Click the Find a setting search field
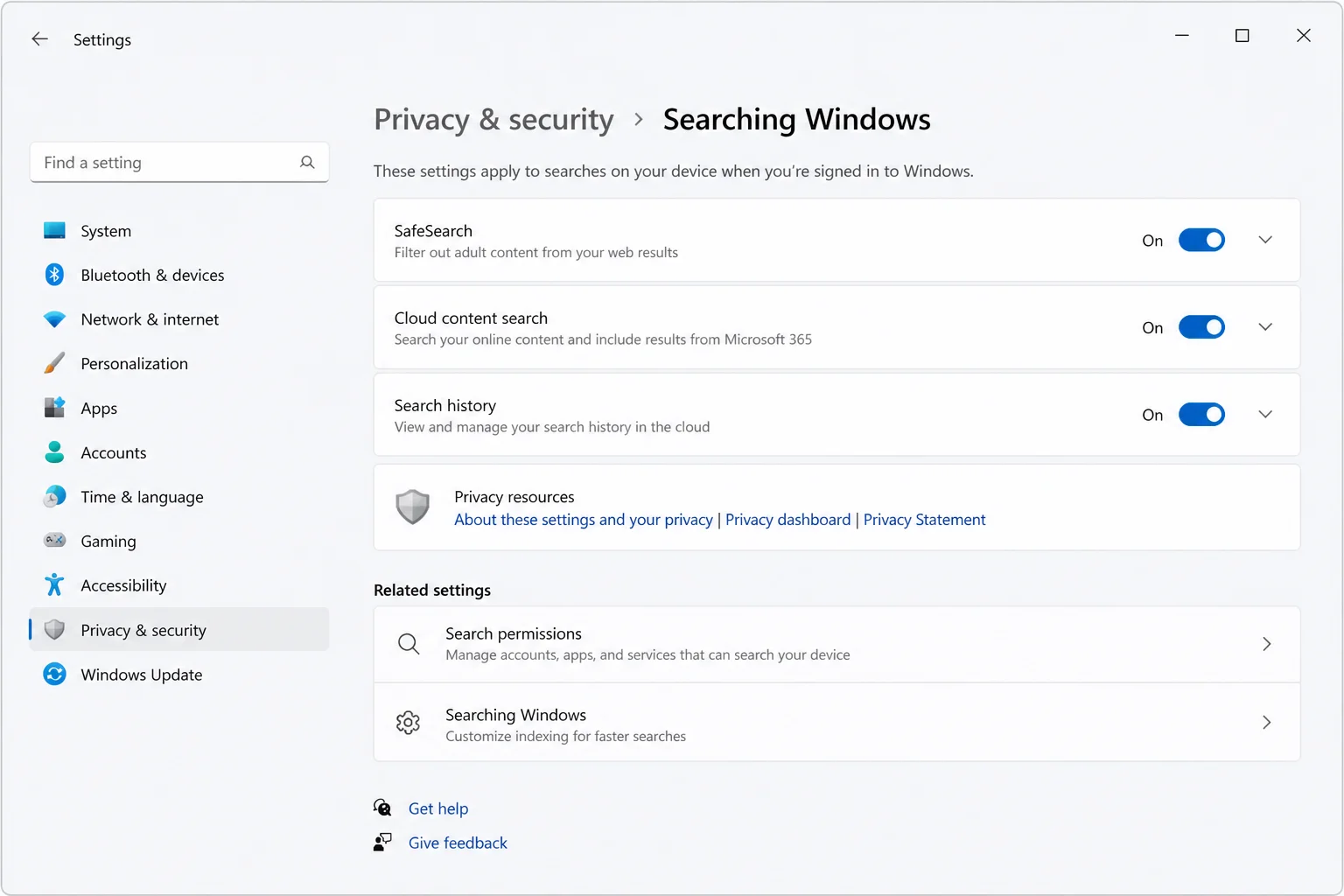 tap(179, 163)
